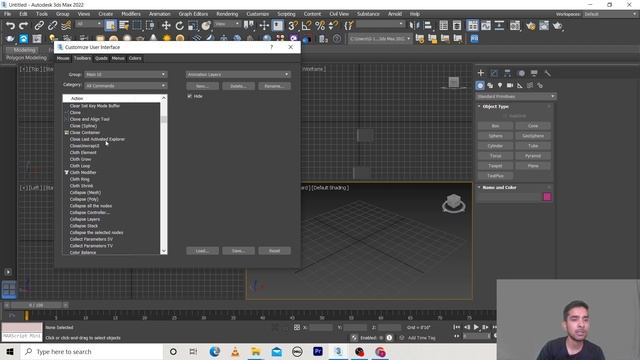
Task: Click the Rename... button in dialog
Action: pos(274,86)
